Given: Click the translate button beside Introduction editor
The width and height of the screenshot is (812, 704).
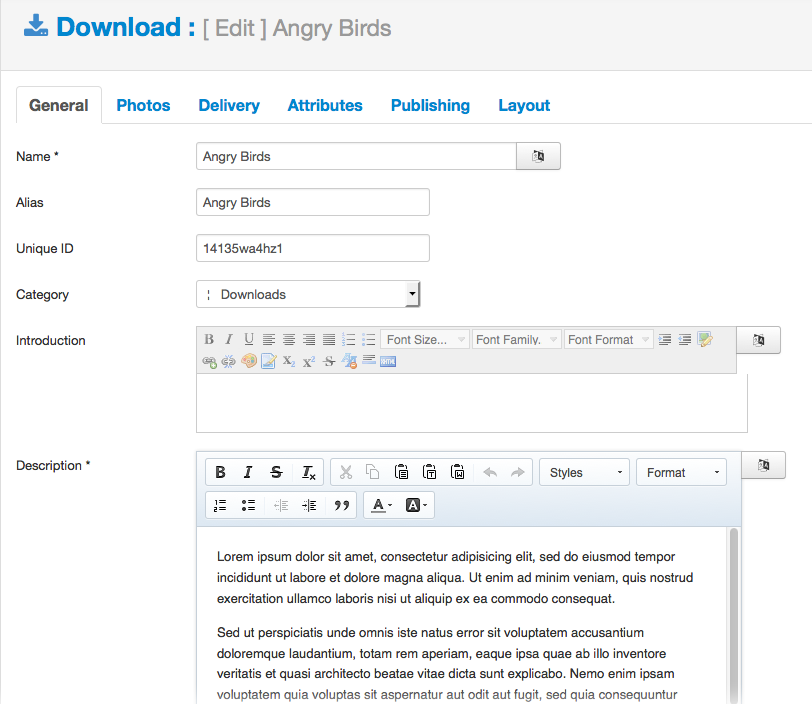Looking at the screenshot, I should pos(759,340).
